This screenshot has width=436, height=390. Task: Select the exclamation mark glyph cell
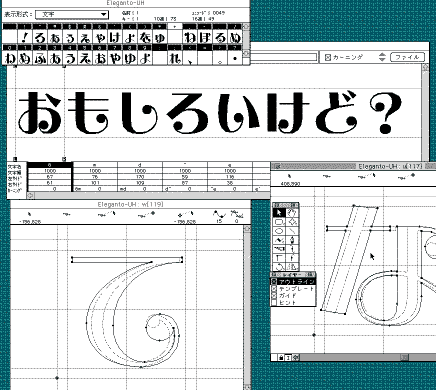pyautogui.click(x=24, y=37)
